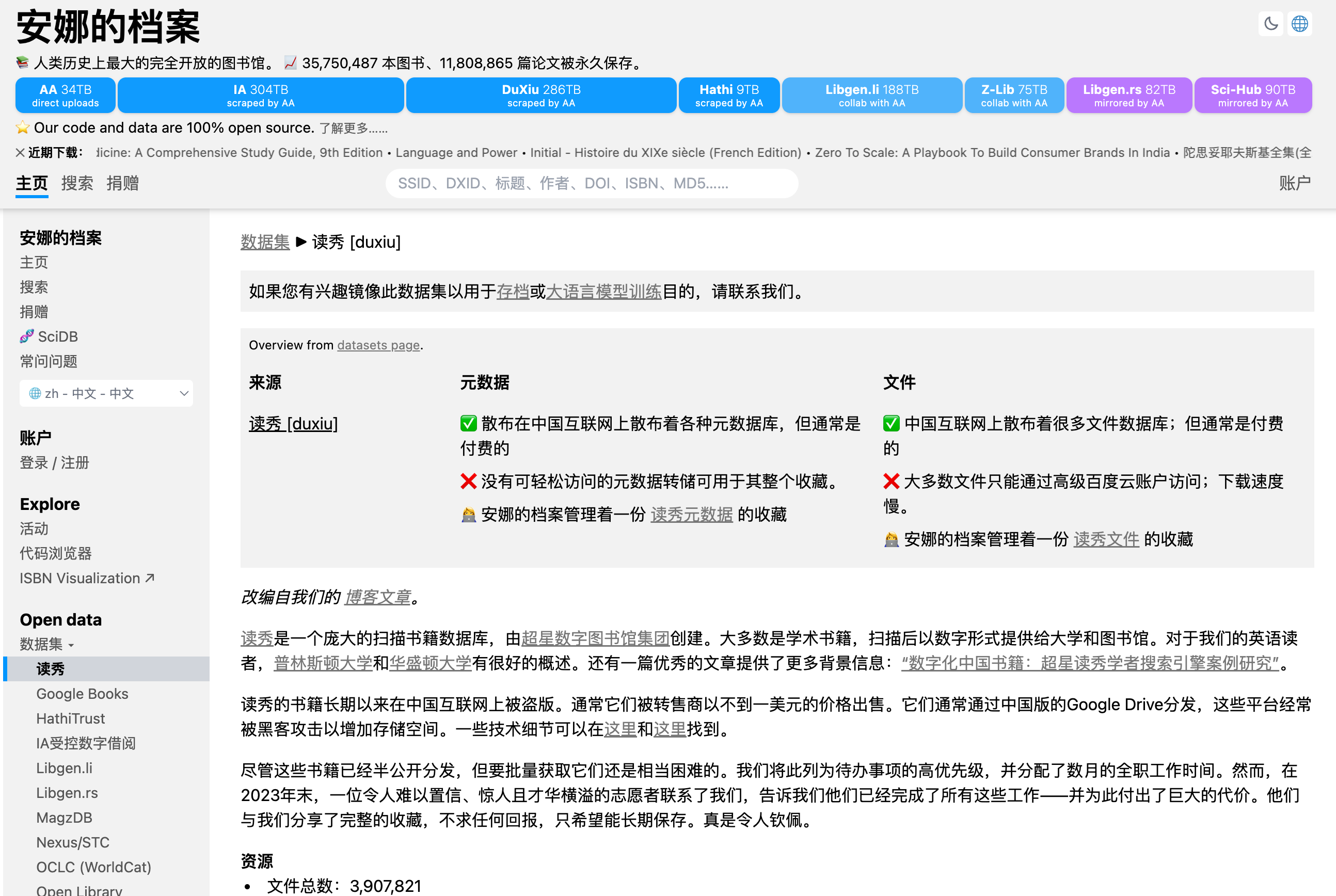This screenshot has height=896, width=1336.
Task: Click the SciDB DNA icon in sidebar
Action: (27, 337)
